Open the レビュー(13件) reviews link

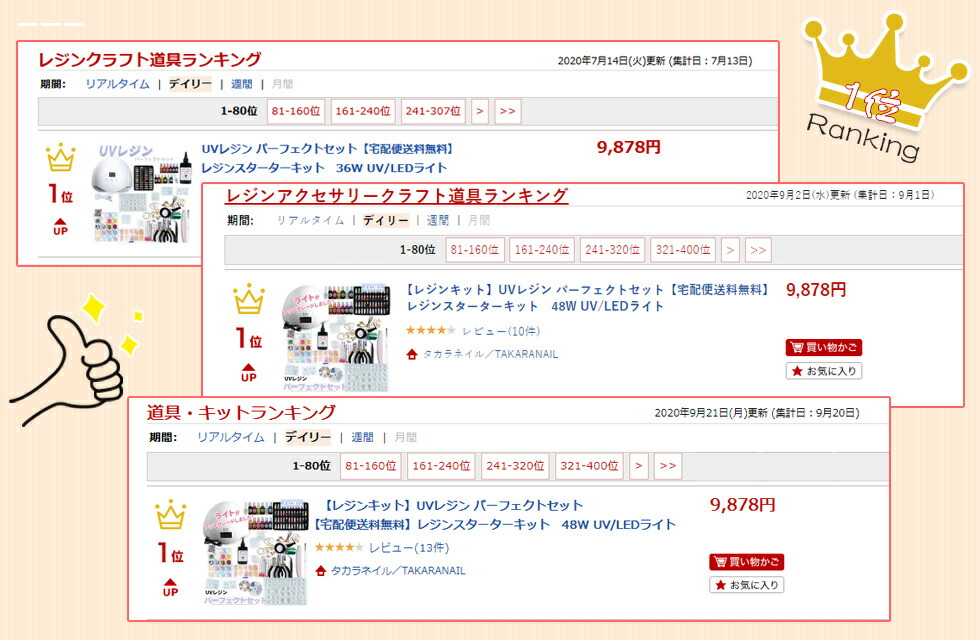click(x=409, y=548)
